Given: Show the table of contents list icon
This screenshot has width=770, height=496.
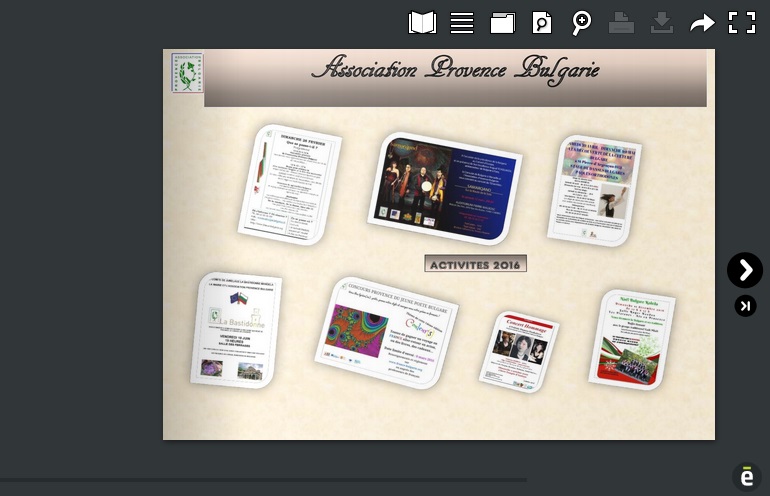Looking at the screenshot, I should pos(462,23).
